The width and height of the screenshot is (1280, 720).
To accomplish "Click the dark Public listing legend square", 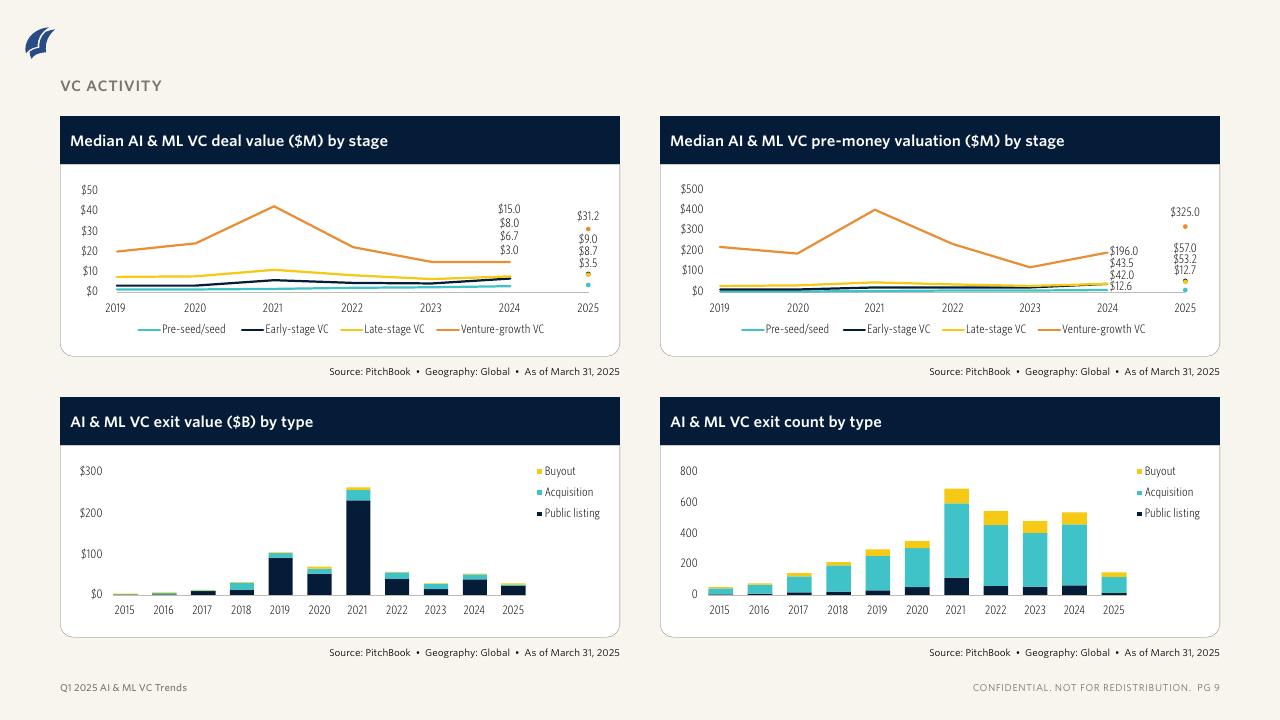I will 538,513.
